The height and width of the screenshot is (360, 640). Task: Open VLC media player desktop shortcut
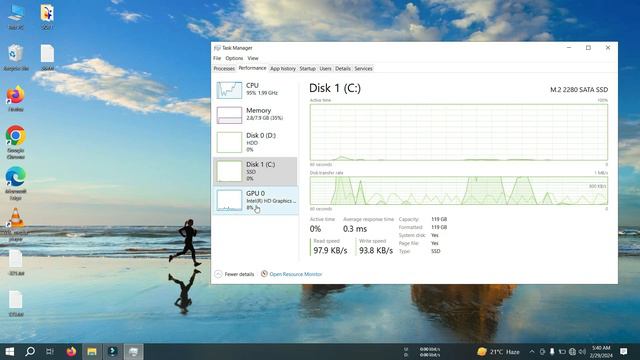16,224
